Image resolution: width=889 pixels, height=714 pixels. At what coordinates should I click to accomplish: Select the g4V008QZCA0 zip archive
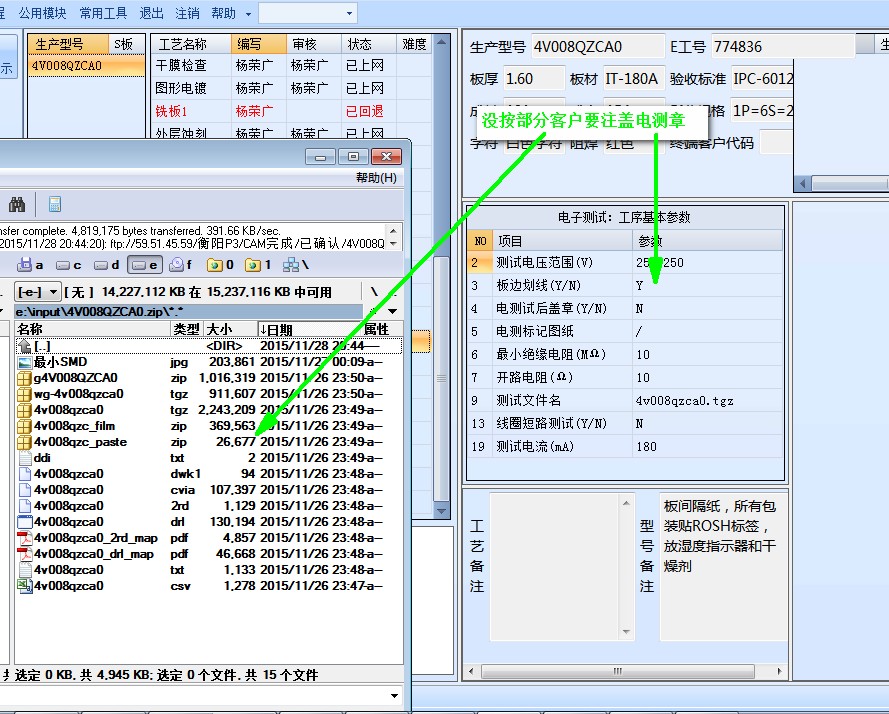(x=209, y=378)
